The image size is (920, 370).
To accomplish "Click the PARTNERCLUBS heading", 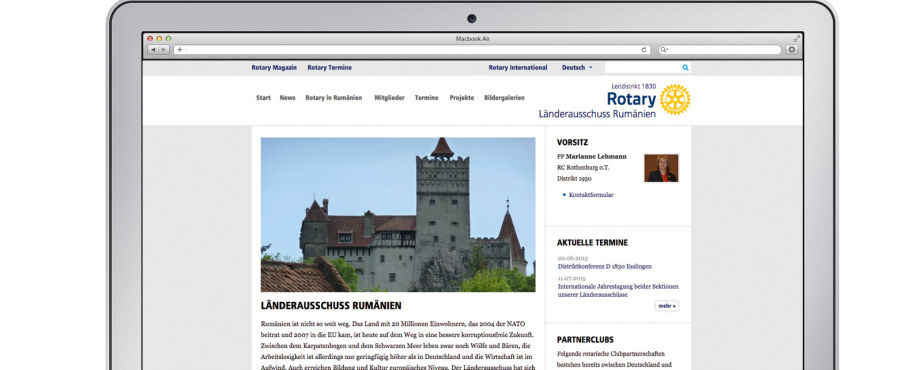I will tap(586, 340).
